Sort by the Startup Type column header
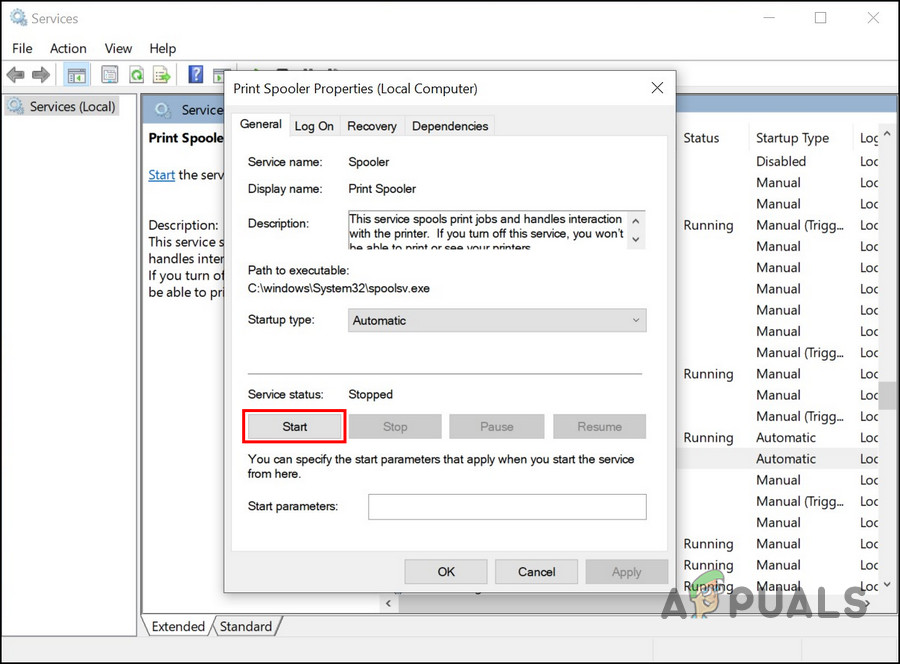 tap(792, 138)
